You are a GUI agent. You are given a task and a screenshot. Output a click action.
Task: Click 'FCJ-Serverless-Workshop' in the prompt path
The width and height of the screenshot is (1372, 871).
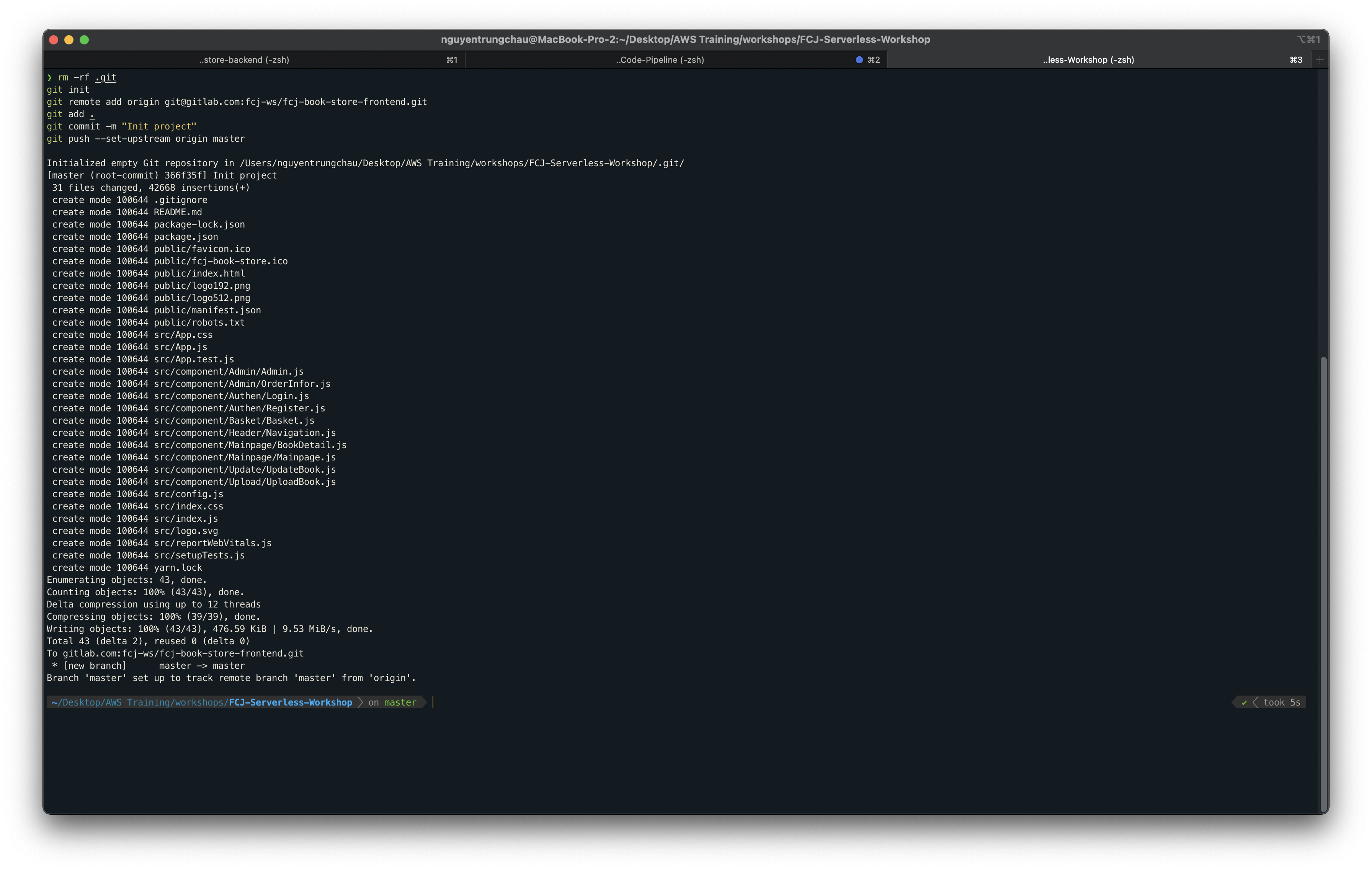pos(290,702)
